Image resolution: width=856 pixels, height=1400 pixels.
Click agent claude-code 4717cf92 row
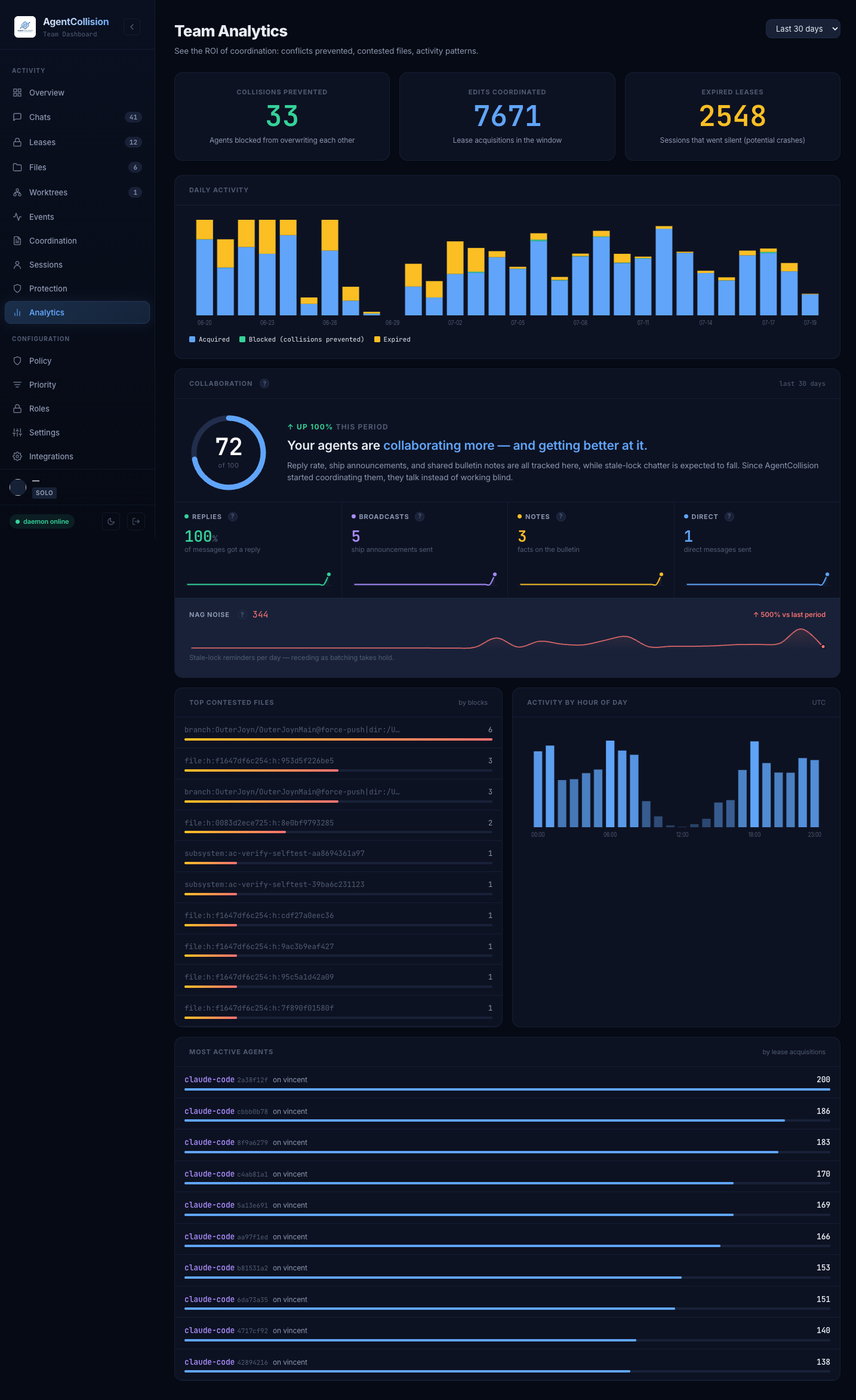click(x=507, y=1334)
